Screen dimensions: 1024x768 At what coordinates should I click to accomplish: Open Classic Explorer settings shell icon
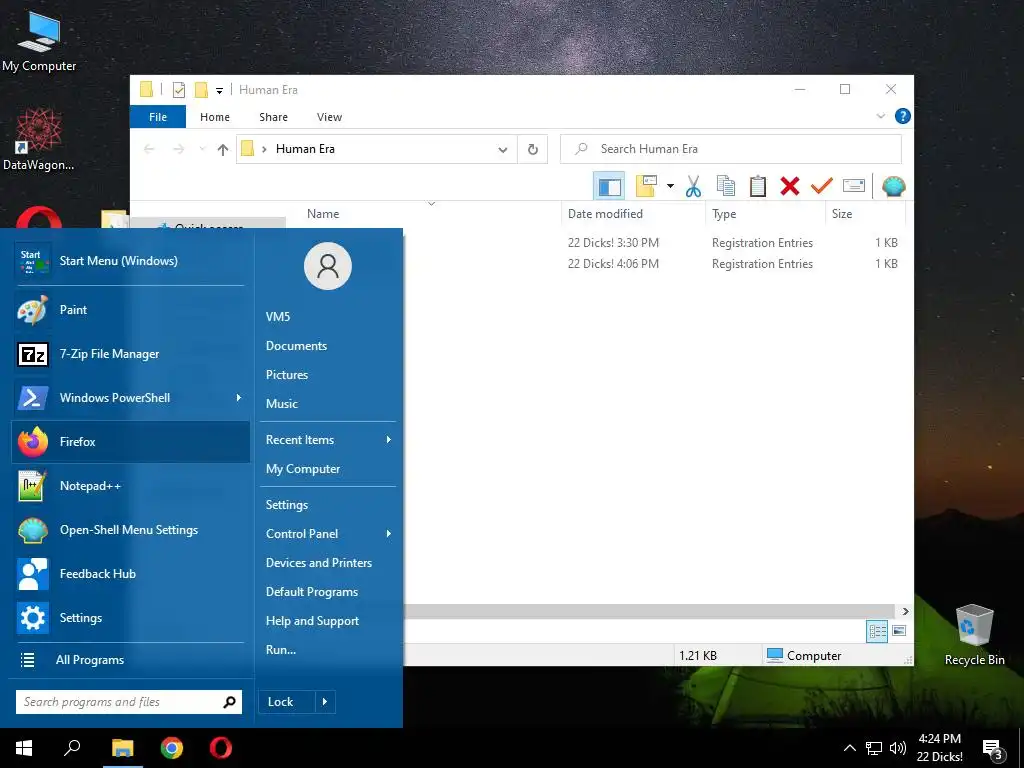[x=893, y=186]
